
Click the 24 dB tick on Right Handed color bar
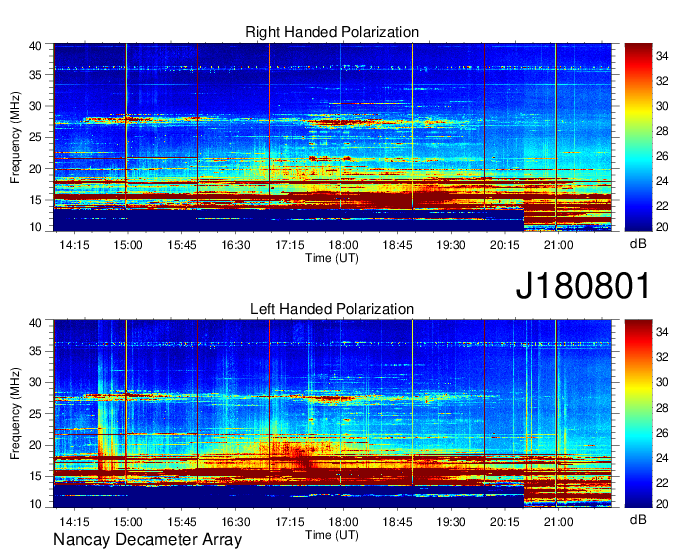(662, 181)
